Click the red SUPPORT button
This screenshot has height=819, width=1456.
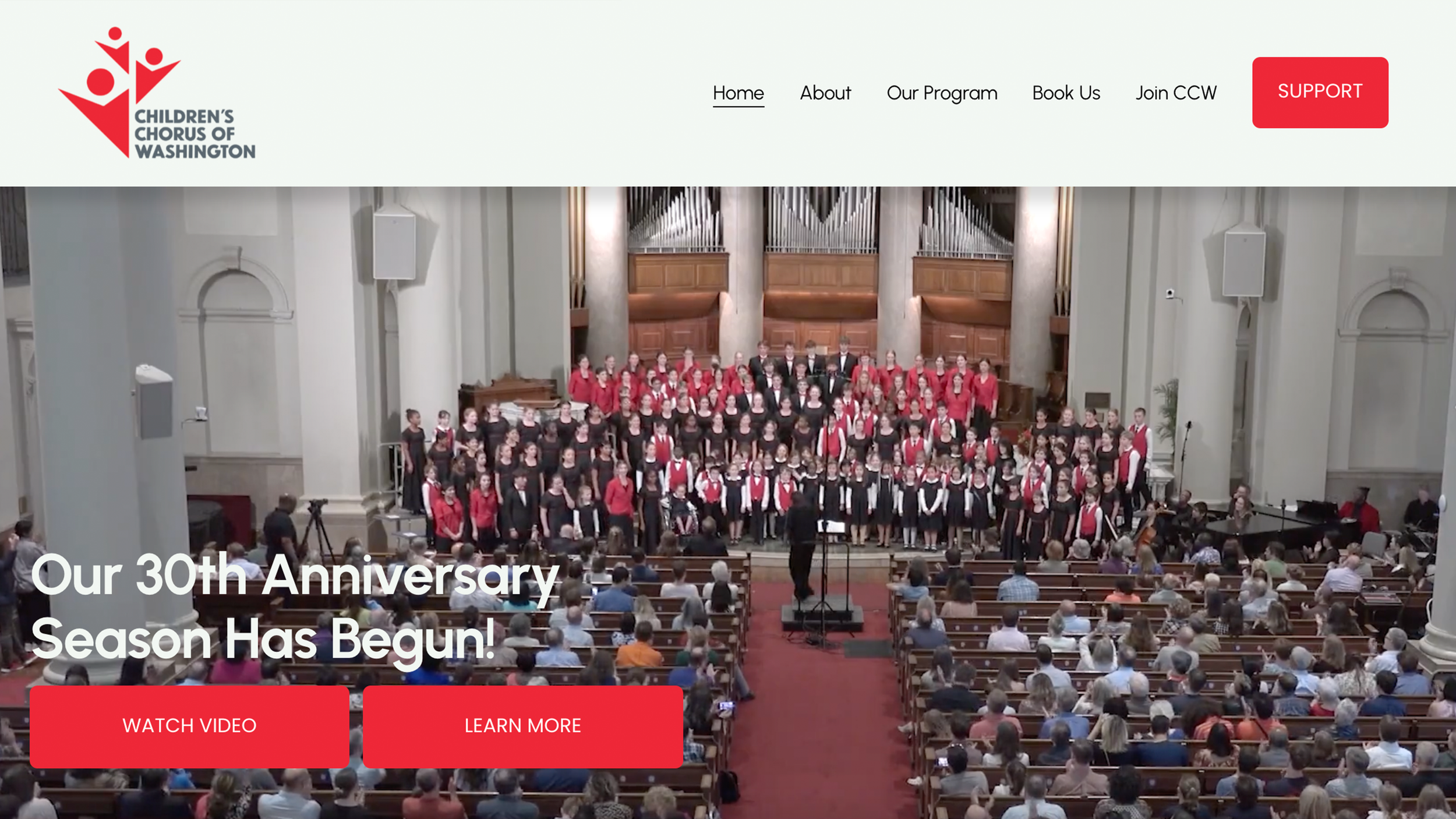[x=1320, y=92]
